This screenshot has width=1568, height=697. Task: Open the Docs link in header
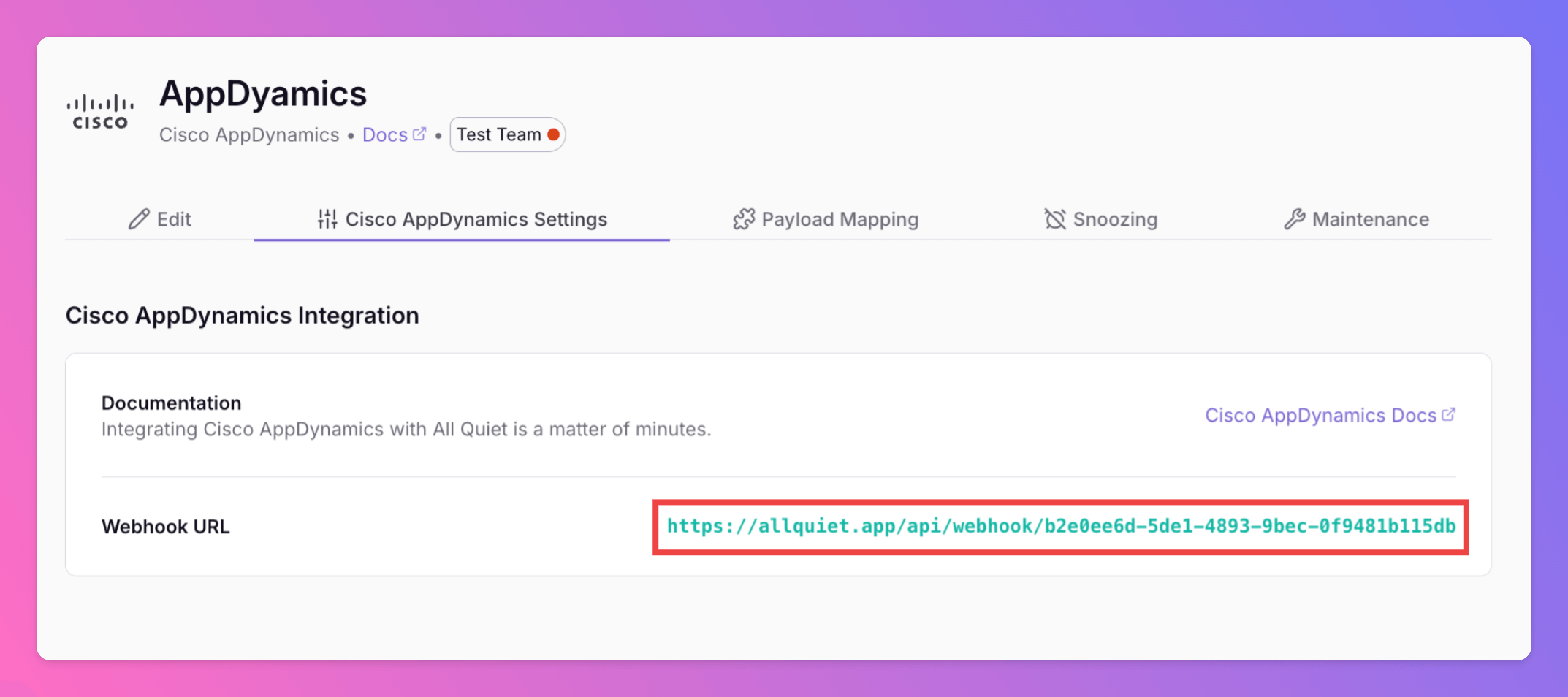pyautogui.click(x=394, y=135)
